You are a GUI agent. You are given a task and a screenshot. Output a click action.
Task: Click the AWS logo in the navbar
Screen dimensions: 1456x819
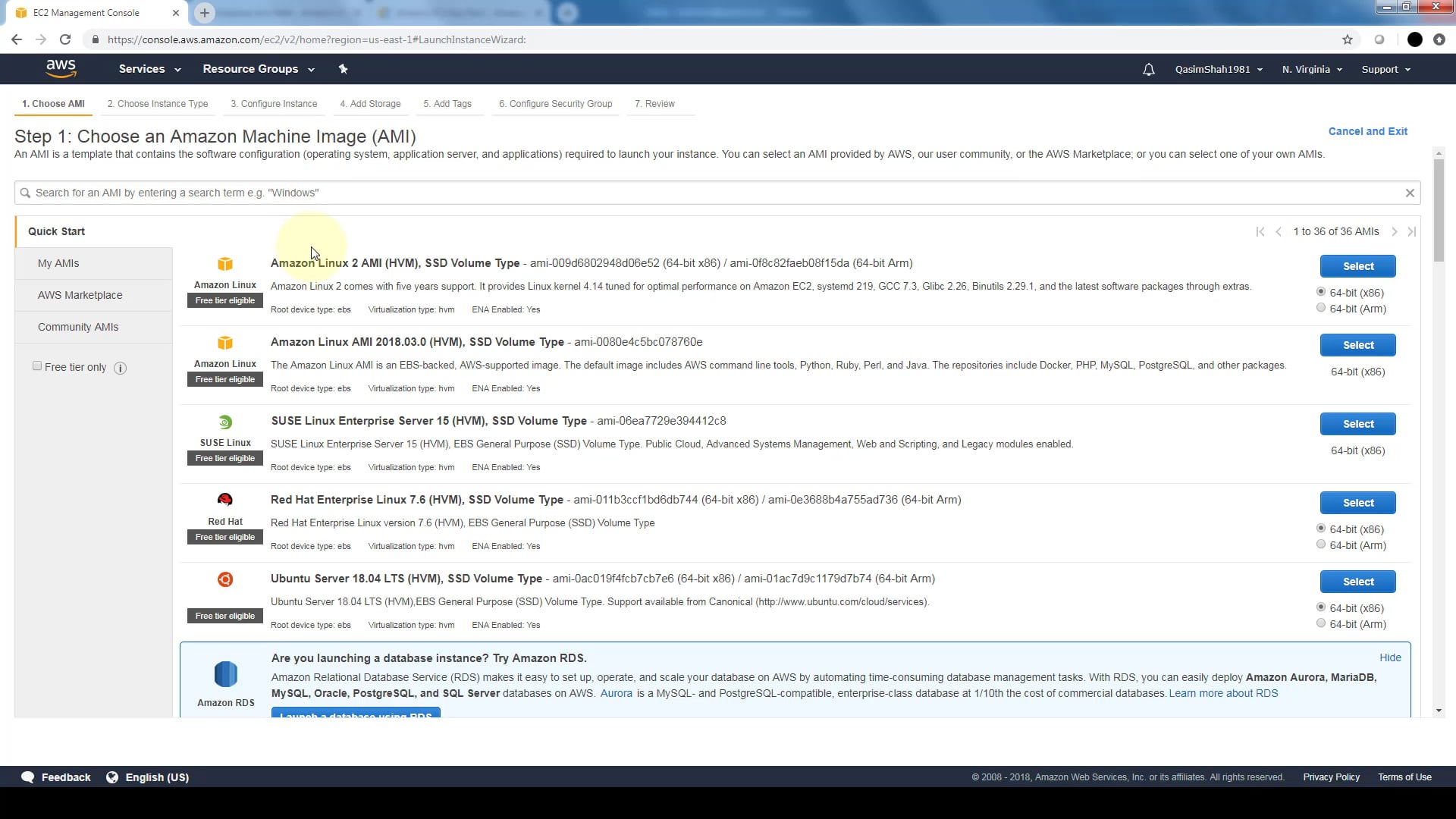click(x=61, y=68)
